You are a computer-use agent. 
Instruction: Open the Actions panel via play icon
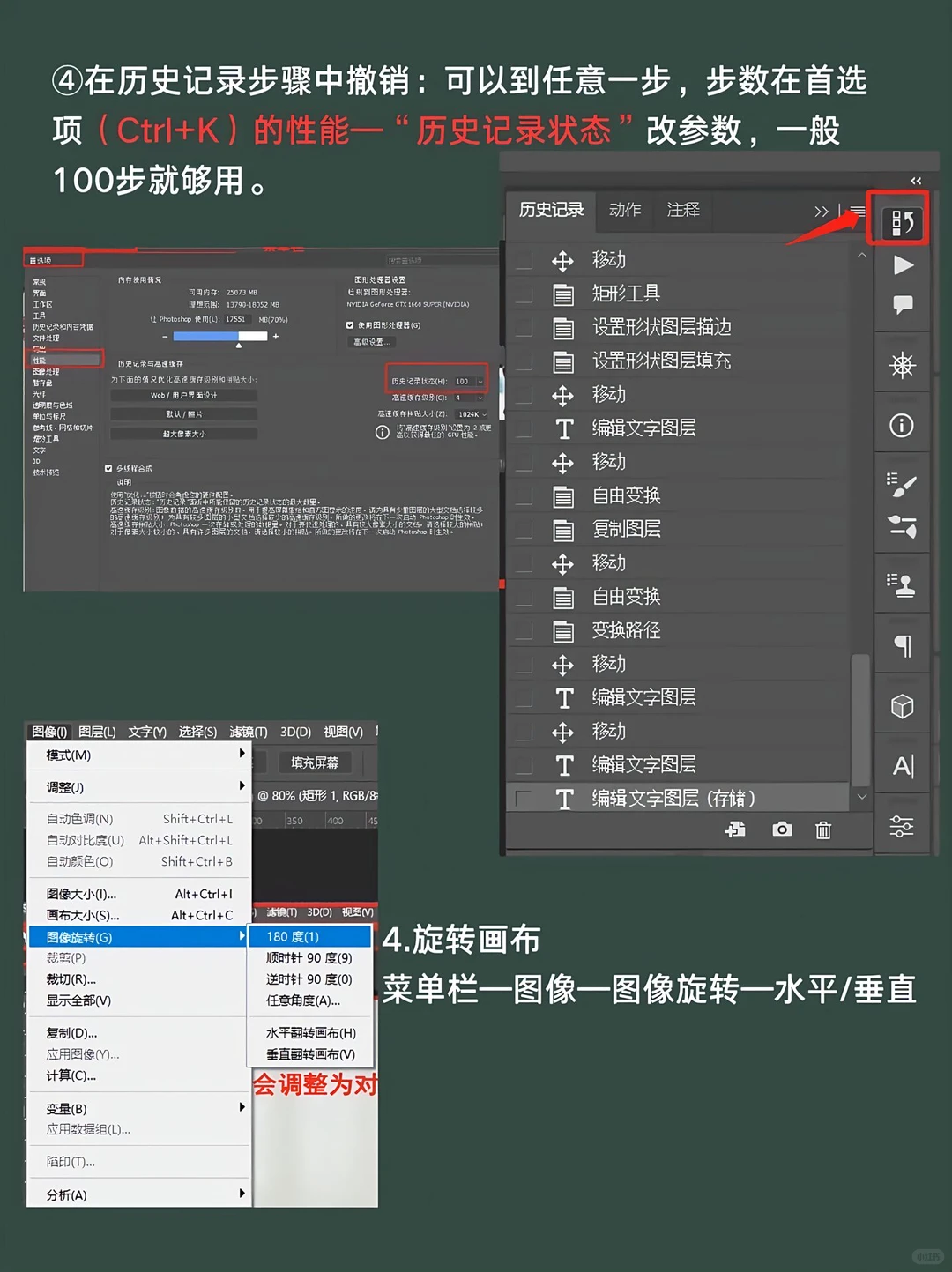click(x=901, y=265)
